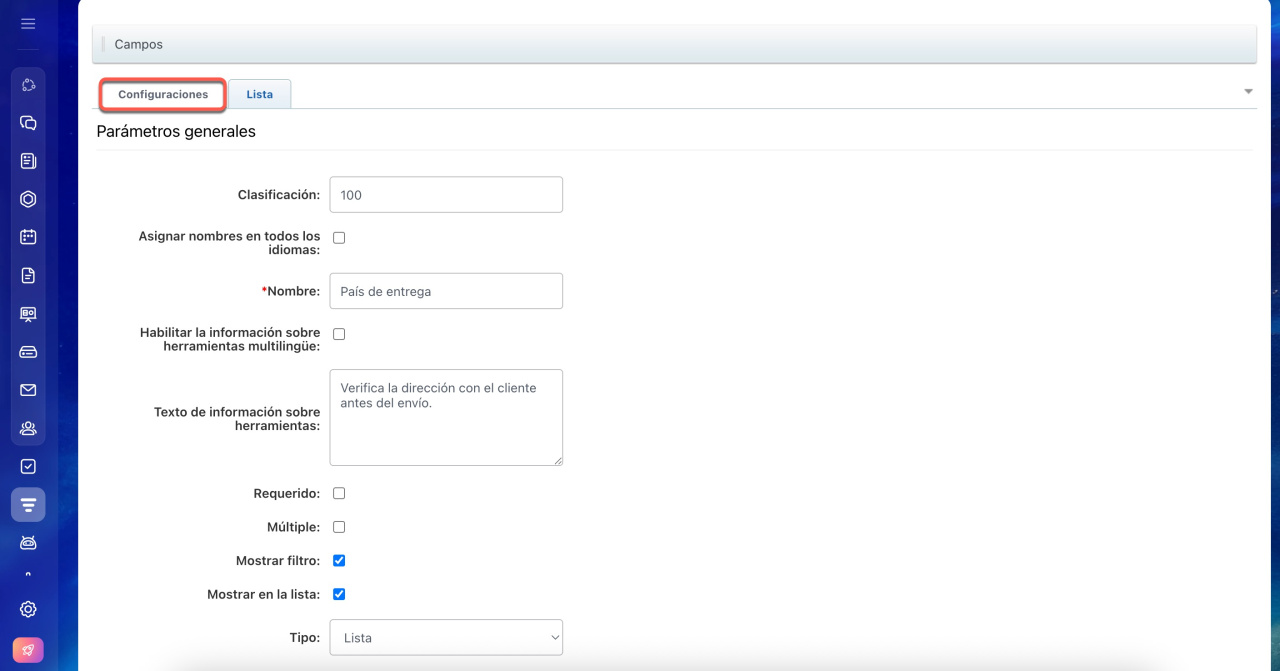Image resolution: width=1280 pixels, height=671 pixels.
Task: Enable 'Asignar nombres en todos los idiomas' checkbox
Action: pos(339,238)
